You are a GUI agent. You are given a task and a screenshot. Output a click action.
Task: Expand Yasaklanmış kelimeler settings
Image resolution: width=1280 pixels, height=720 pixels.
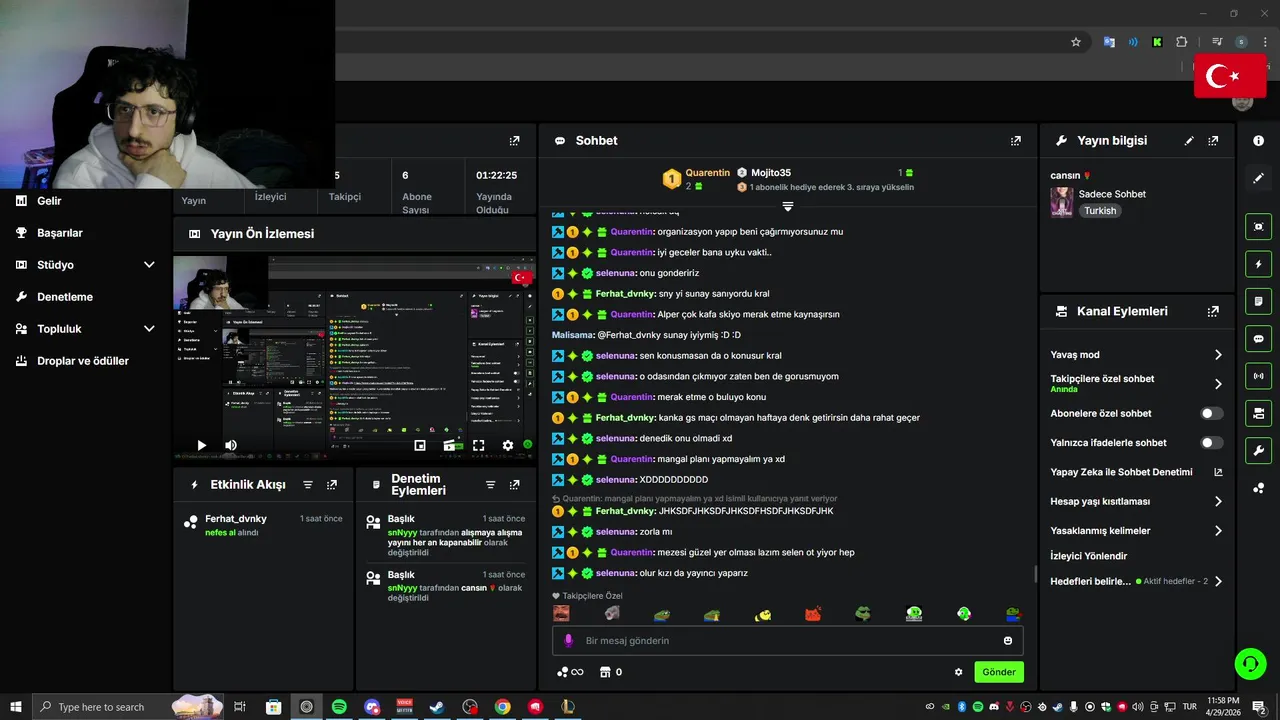[1218, 531]
